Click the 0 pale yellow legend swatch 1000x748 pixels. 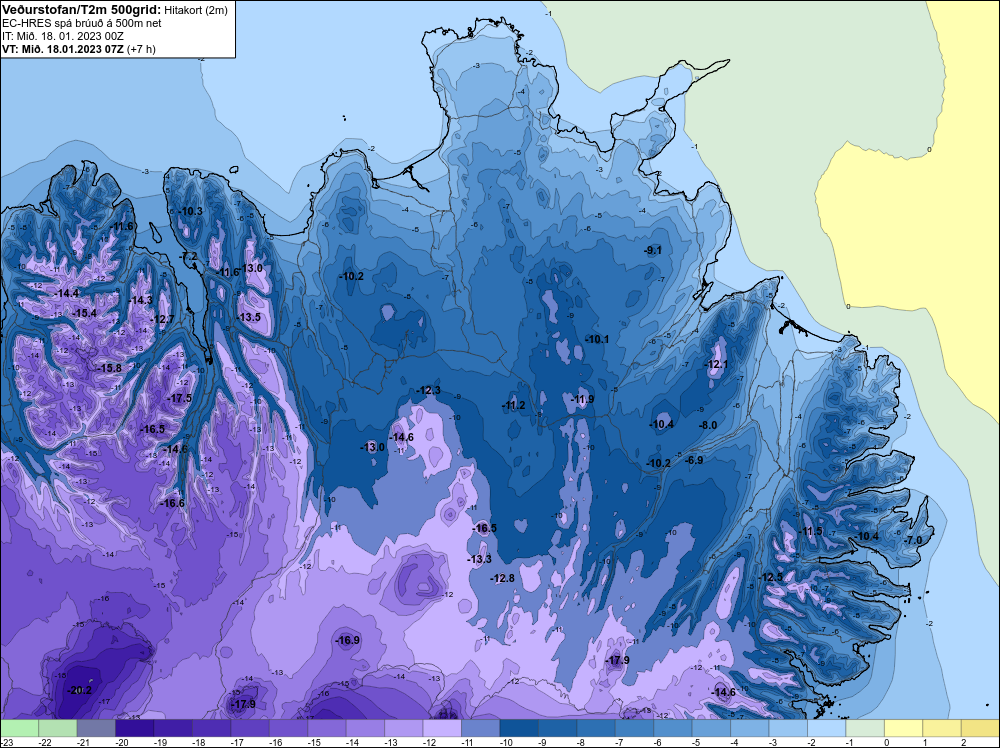903,728
